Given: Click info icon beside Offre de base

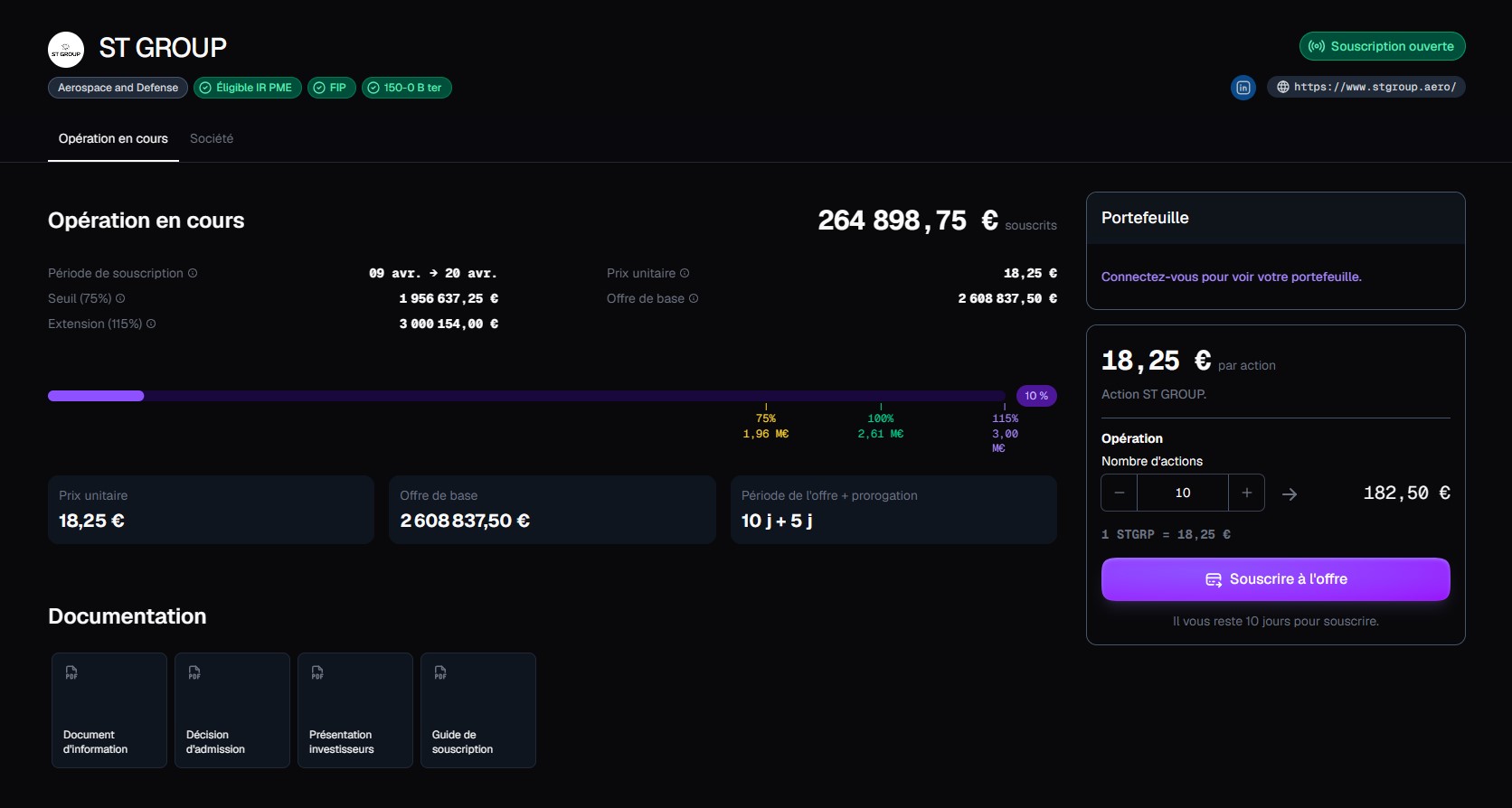Looking at the screenshot, I should click(694, 298).
